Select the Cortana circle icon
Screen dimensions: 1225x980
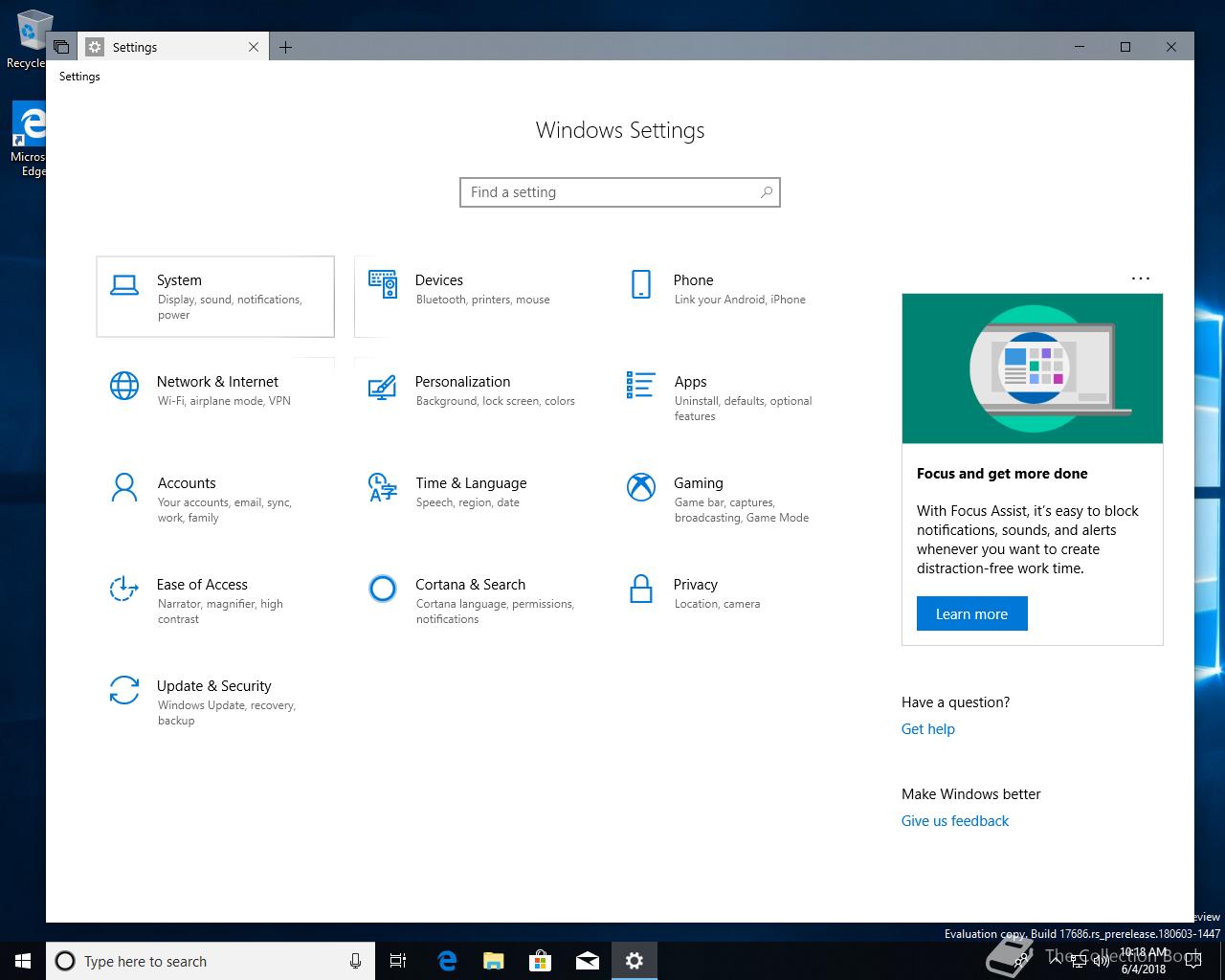383,589
